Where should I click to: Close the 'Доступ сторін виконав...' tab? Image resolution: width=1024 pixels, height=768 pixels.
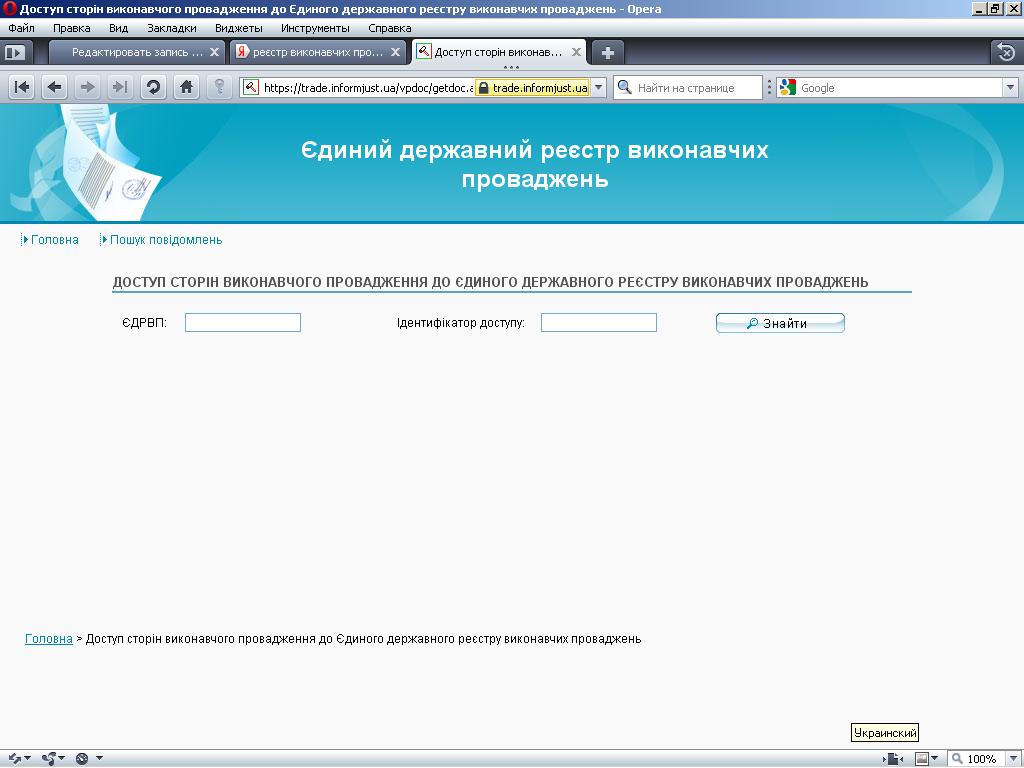(576, 52)
